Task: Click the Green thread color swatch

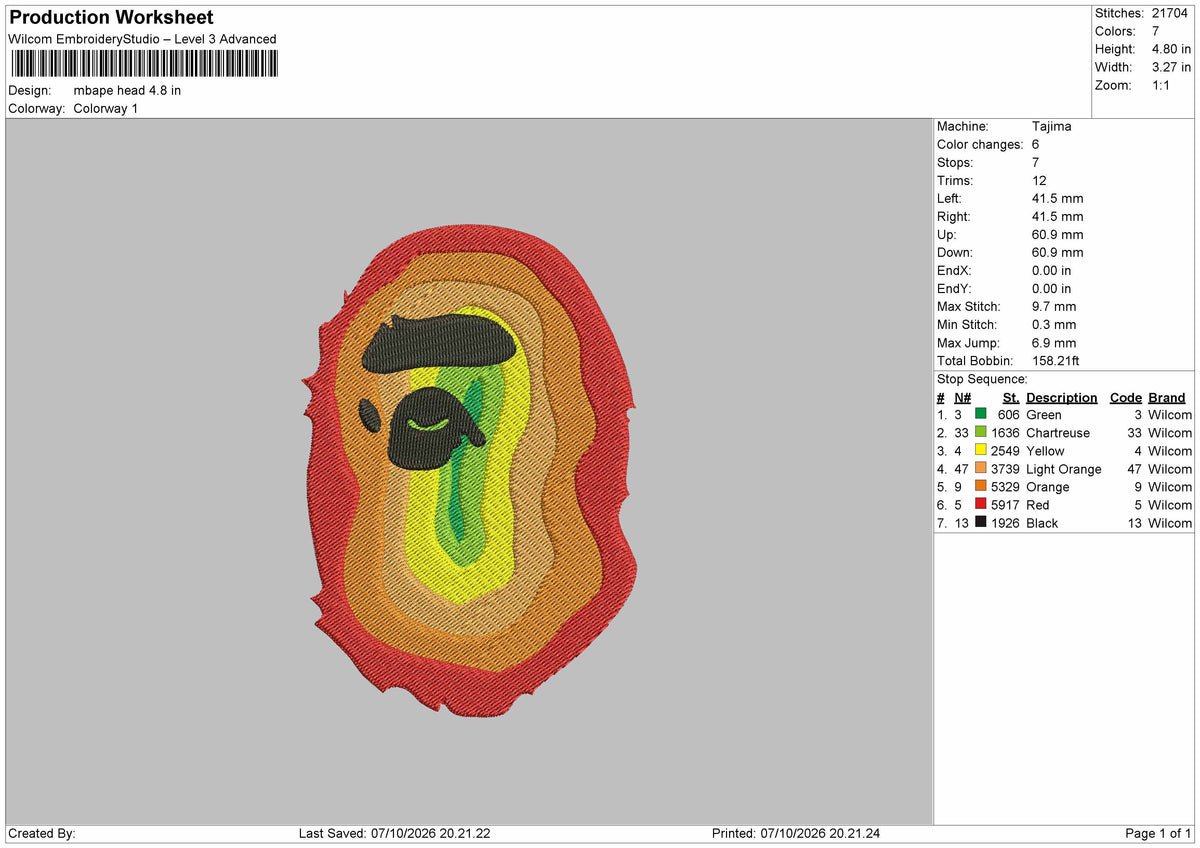Action: [981, 415]
